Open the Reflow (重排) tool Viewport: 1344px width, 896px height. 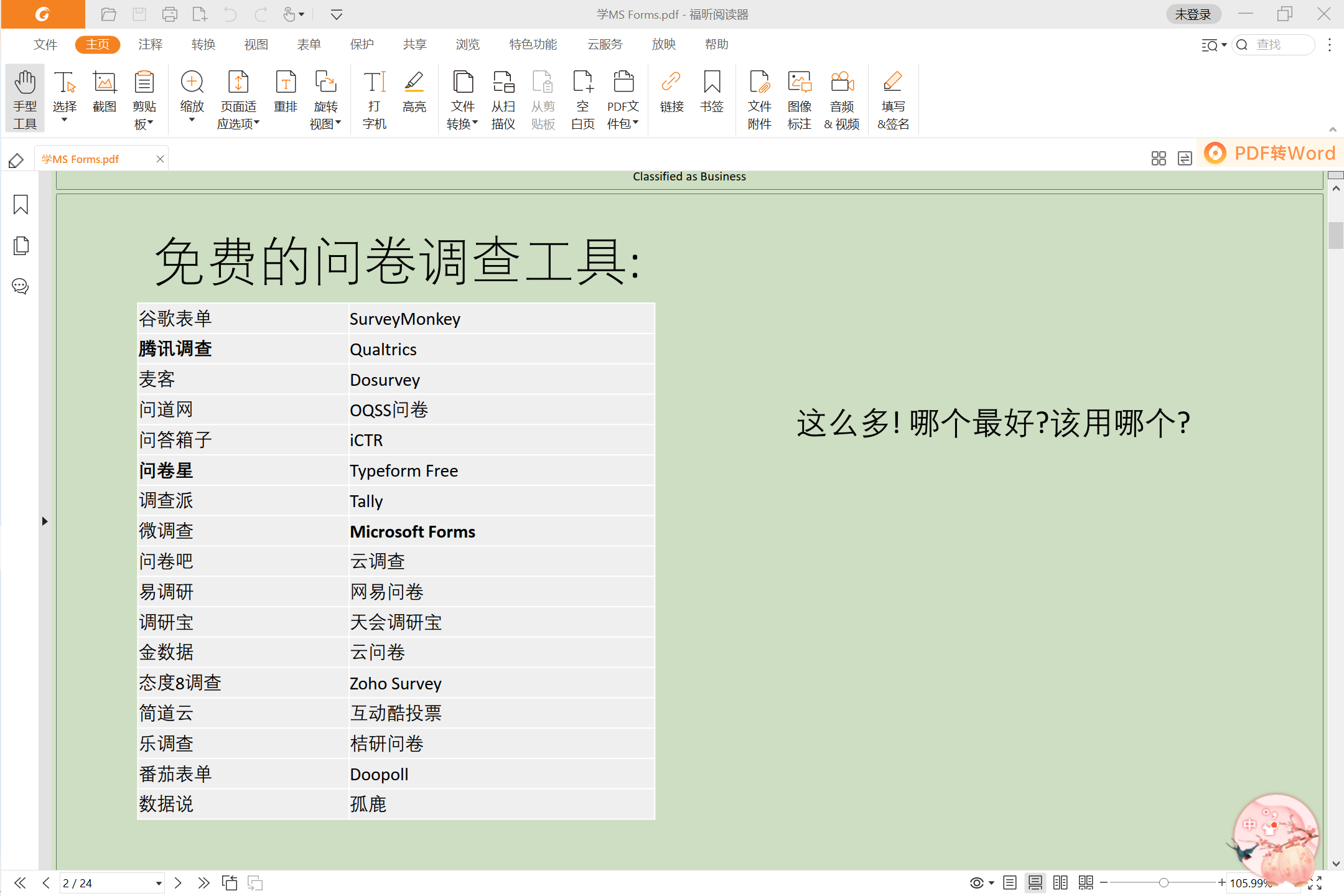[286, 91]
